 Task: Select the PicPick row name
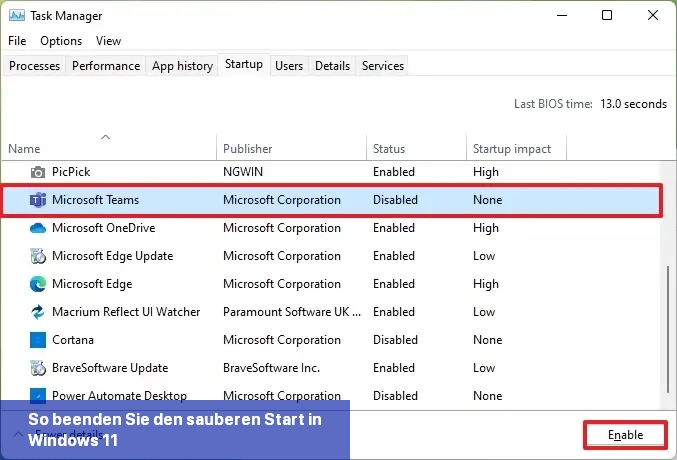pyautogui.click(x=71, y=172)
